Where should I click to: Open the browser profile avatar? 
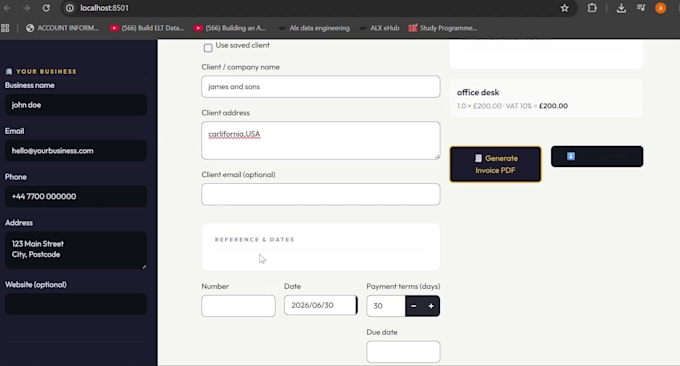660,8
